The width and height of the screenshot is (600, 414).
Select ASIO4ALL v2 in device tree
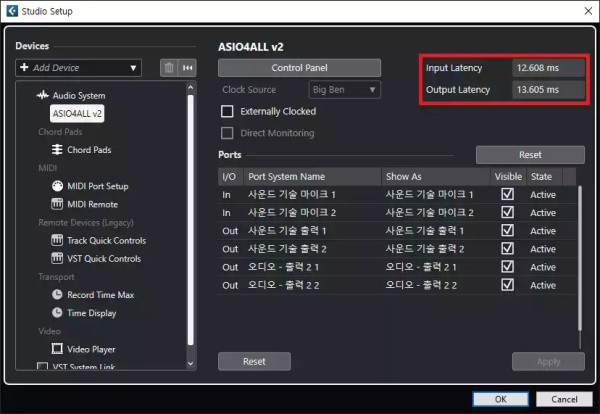[x=77, y=114]
